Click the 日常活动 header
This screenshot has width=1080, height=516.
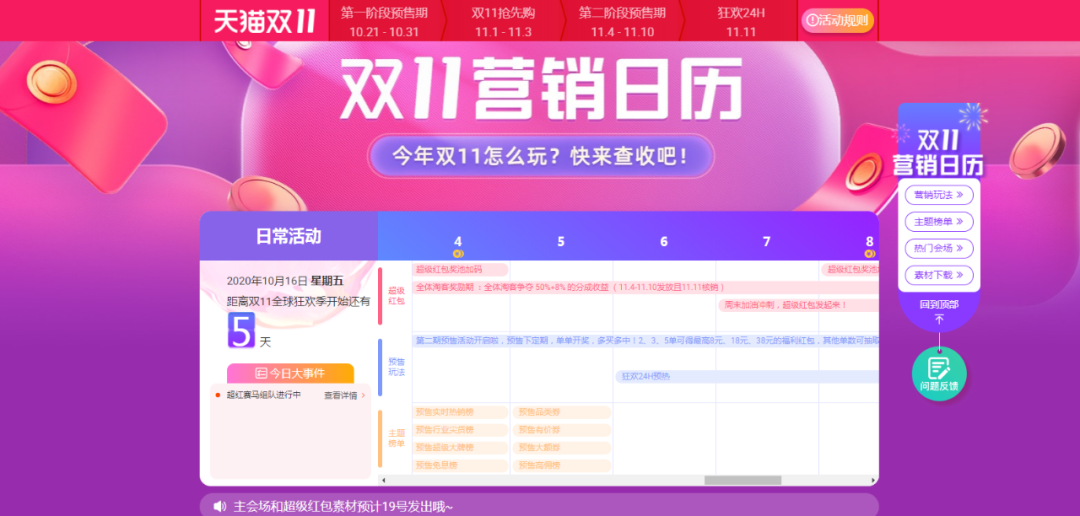click(x=289, y=236)
